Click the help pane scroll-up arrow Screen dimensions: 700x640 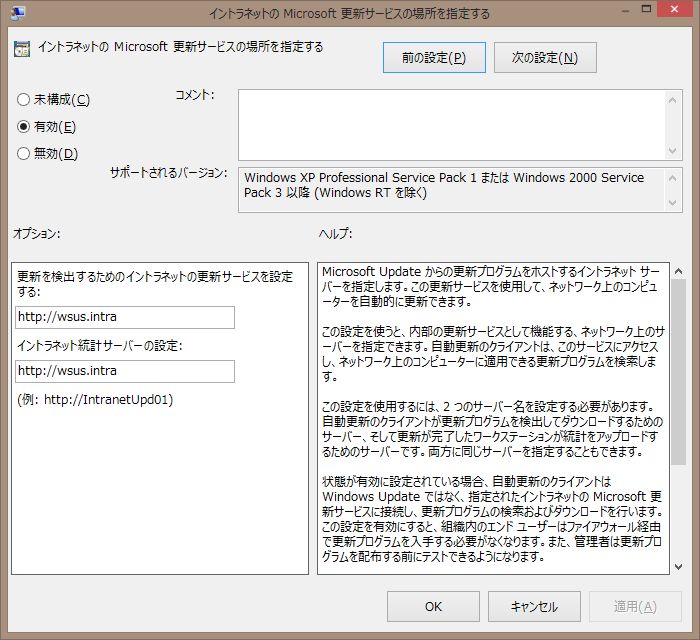point(679,271)
